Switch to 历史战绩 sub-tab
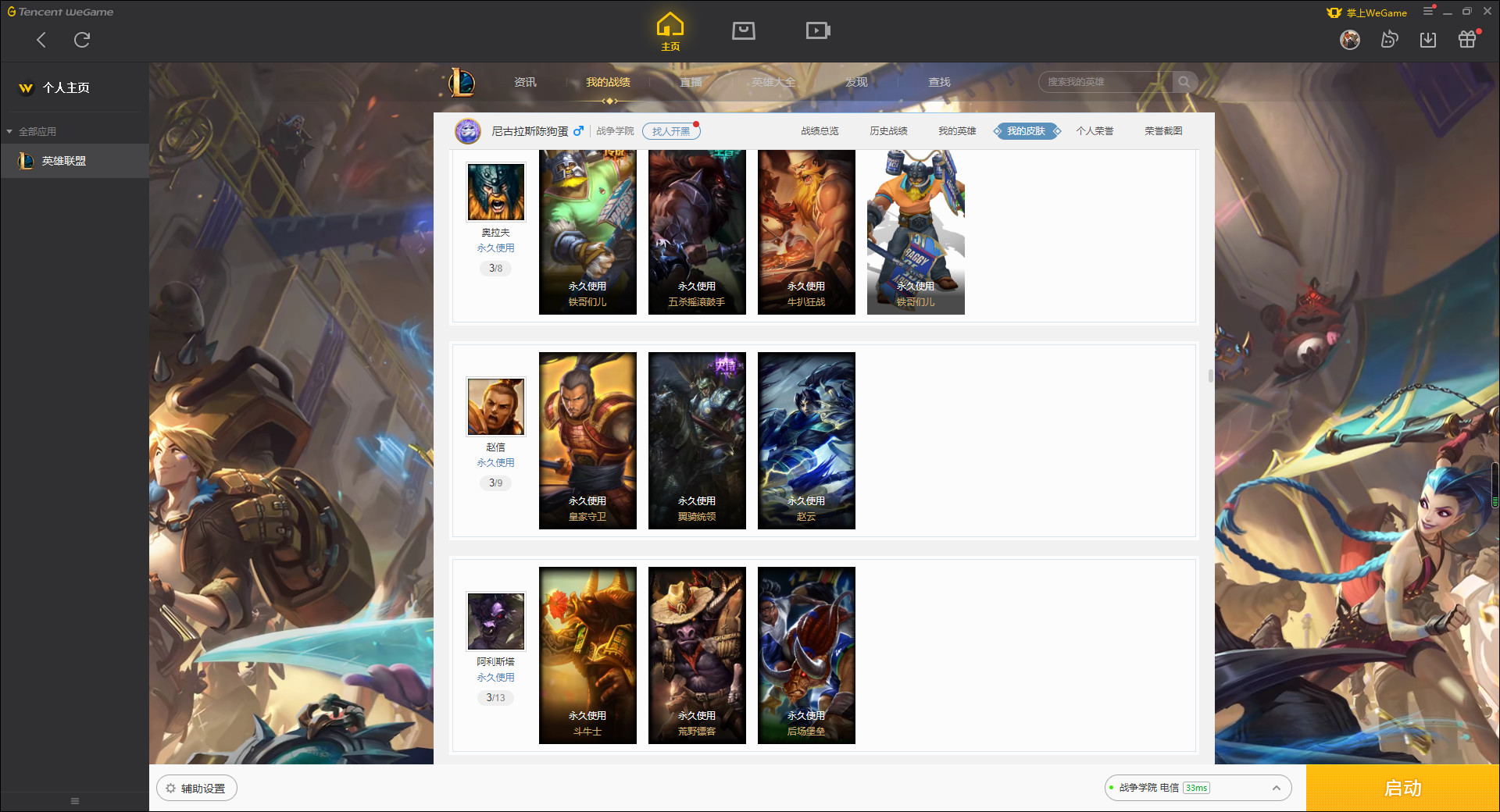The image size is (1500, 812). (888, 131)
